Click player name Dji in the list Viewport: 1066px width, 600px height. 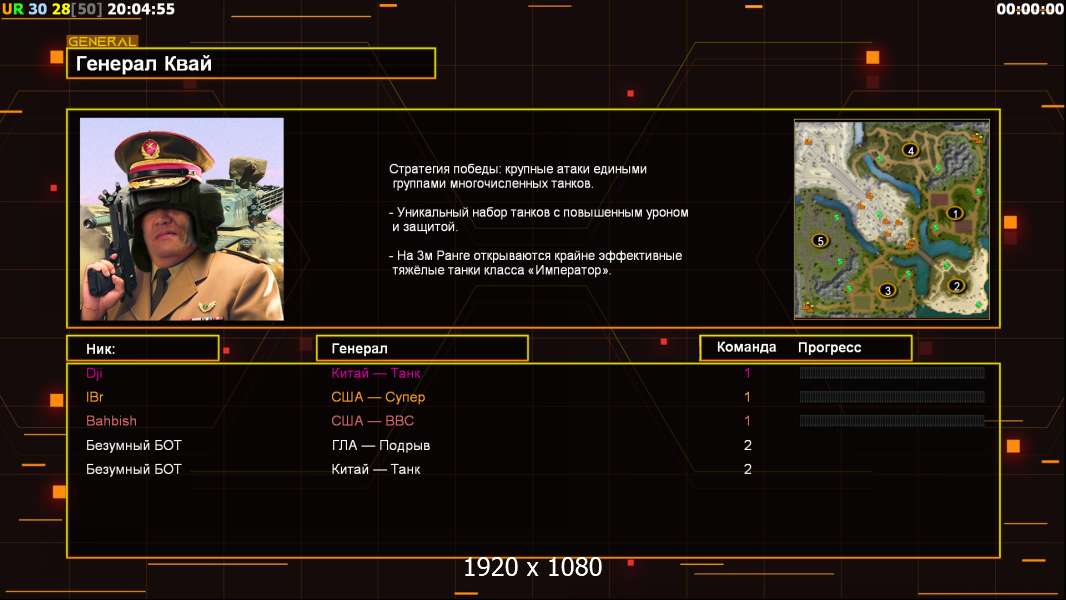tap(94, 373)
